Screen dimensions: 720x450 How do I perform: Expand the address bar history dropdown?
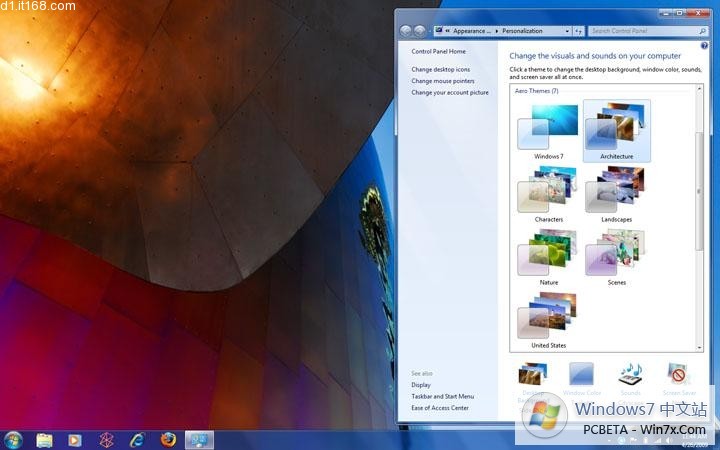(x=567, y=31)
